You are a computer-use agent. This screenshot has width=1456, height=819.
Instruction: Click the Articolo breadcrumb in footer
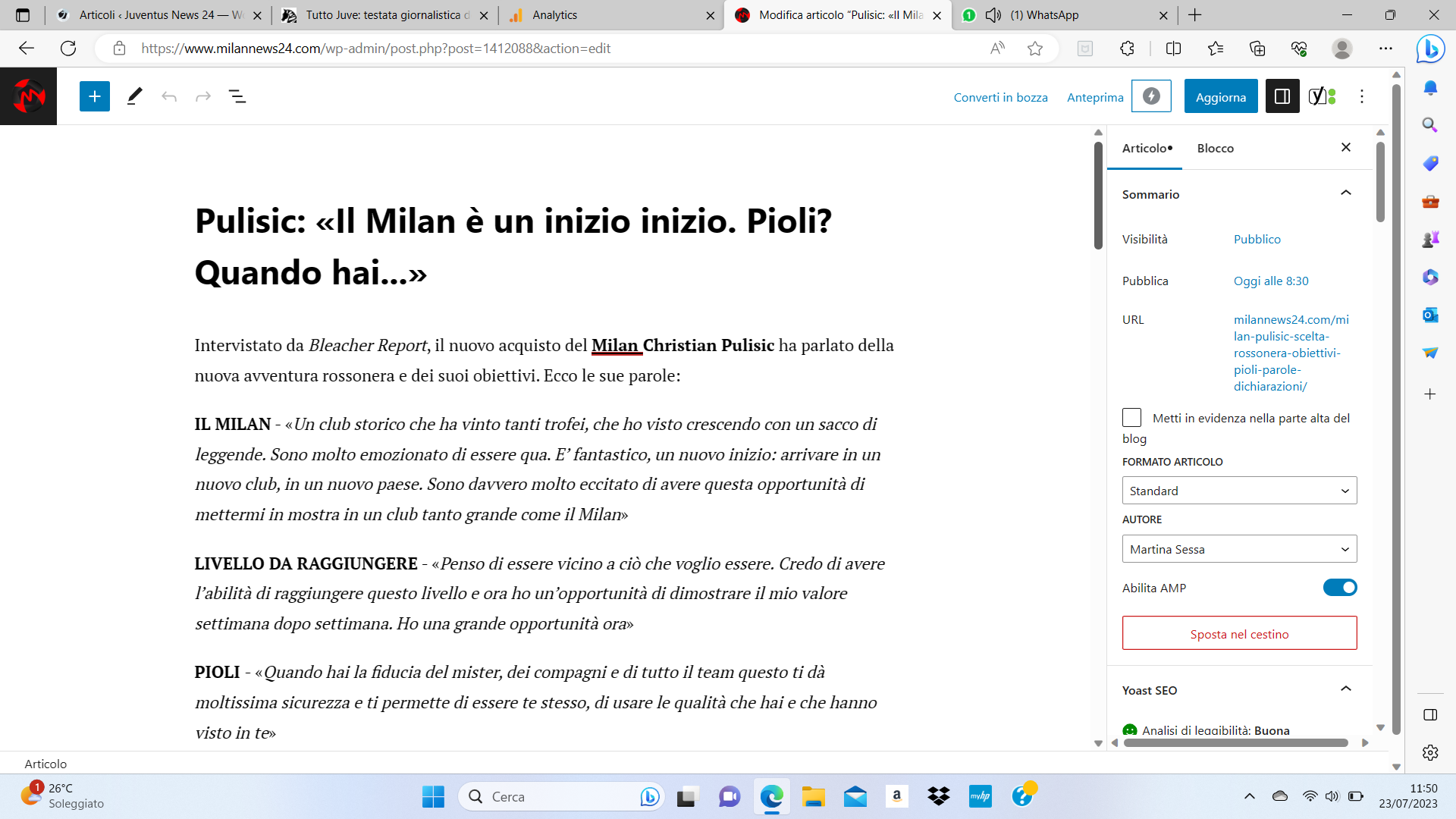(x=45, y=764)
